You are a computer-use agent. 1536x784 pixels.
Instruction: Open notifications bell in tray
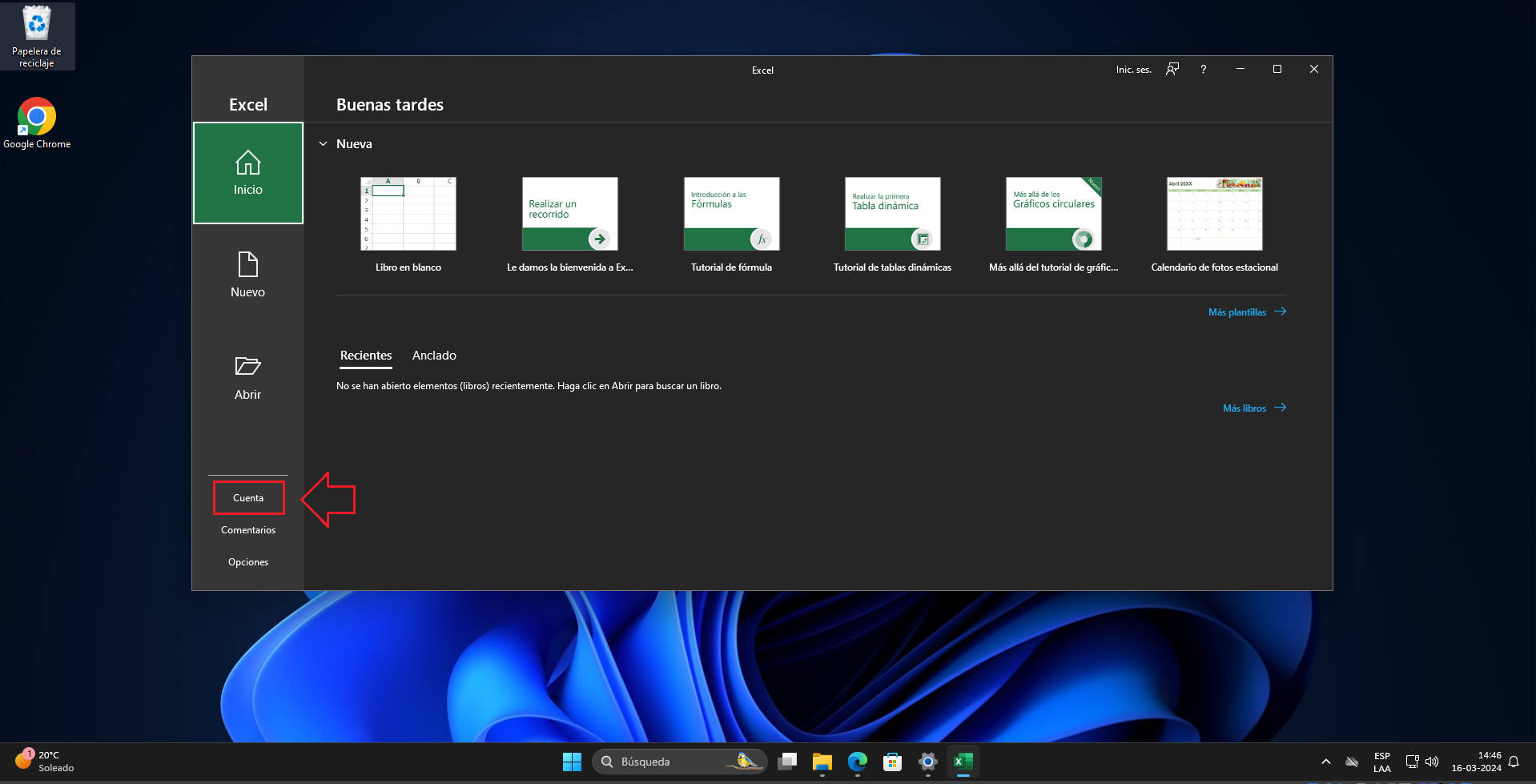tap(1514, 762)
